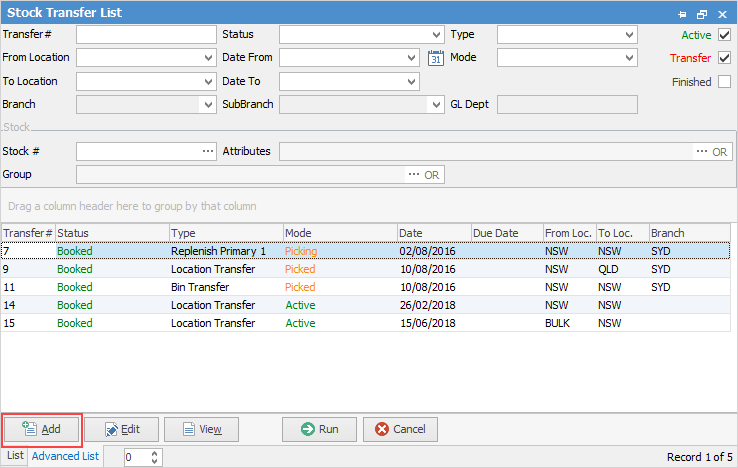
Task: Sort by Branch column header
Action: pyautogui.click(x=690, y=233)
